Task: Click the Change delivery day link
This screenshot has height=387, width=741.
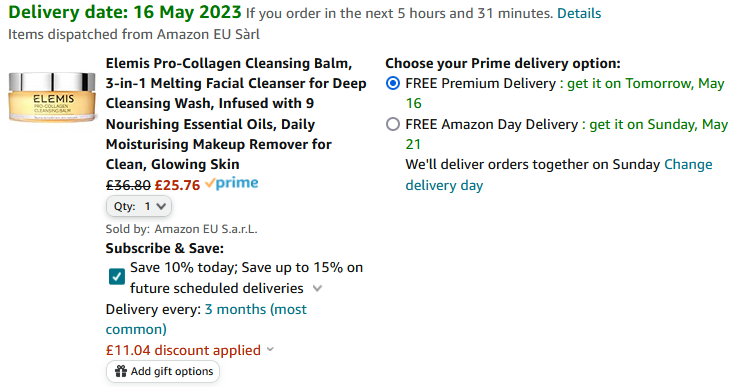Action: [x=559, y=175]
